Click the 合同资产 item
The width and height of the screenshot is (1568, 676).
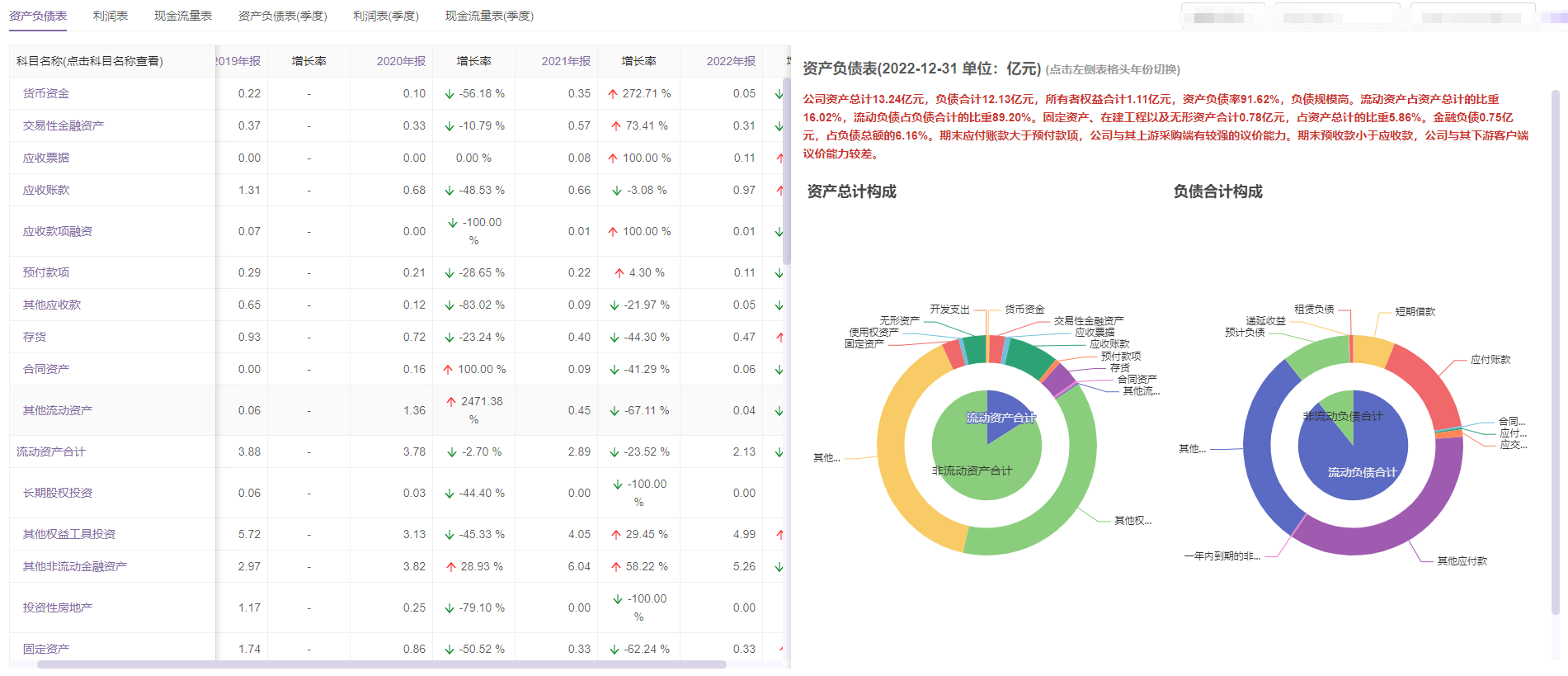coord(46,369)
